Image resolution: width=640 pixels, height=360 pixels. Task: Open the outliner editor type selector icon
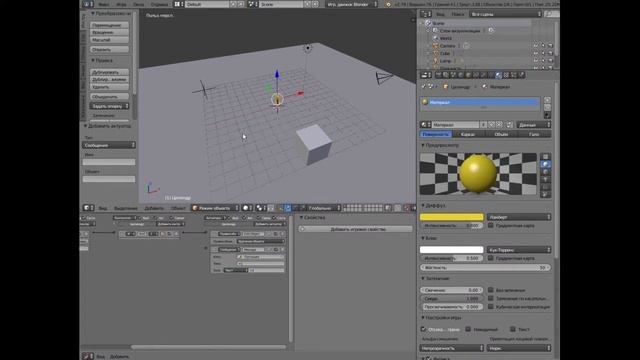[426, 14]
